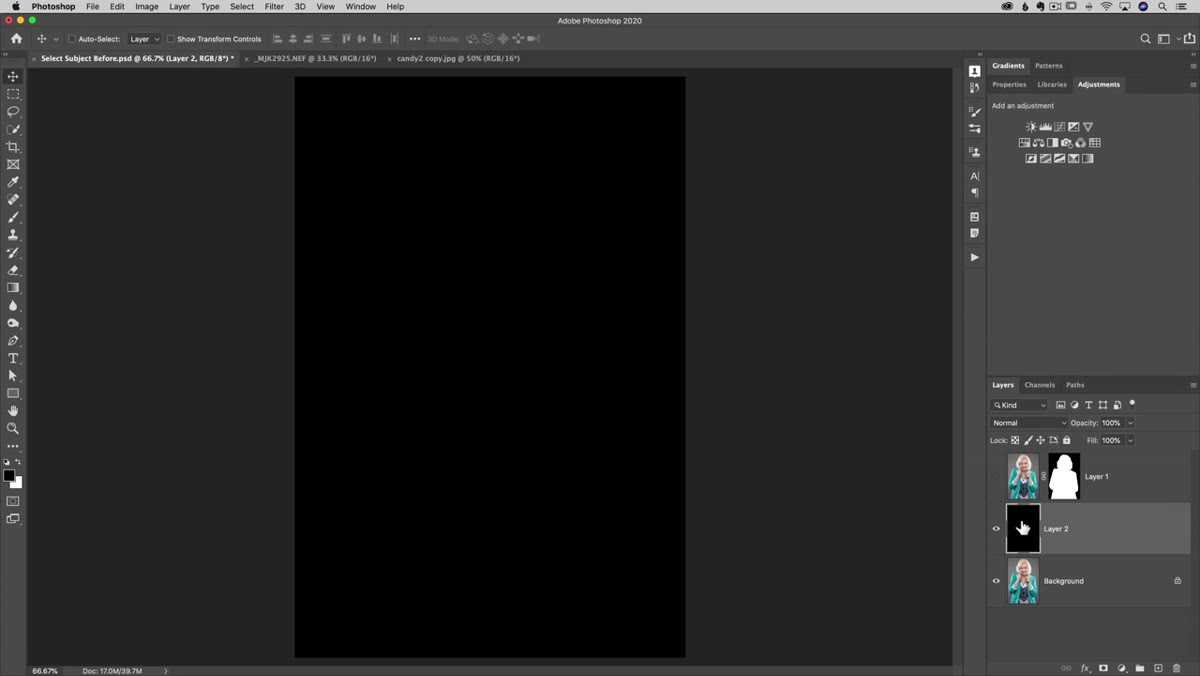
Task: Click the Layer 1 mask thumbnail
Action: point(1064,477)
